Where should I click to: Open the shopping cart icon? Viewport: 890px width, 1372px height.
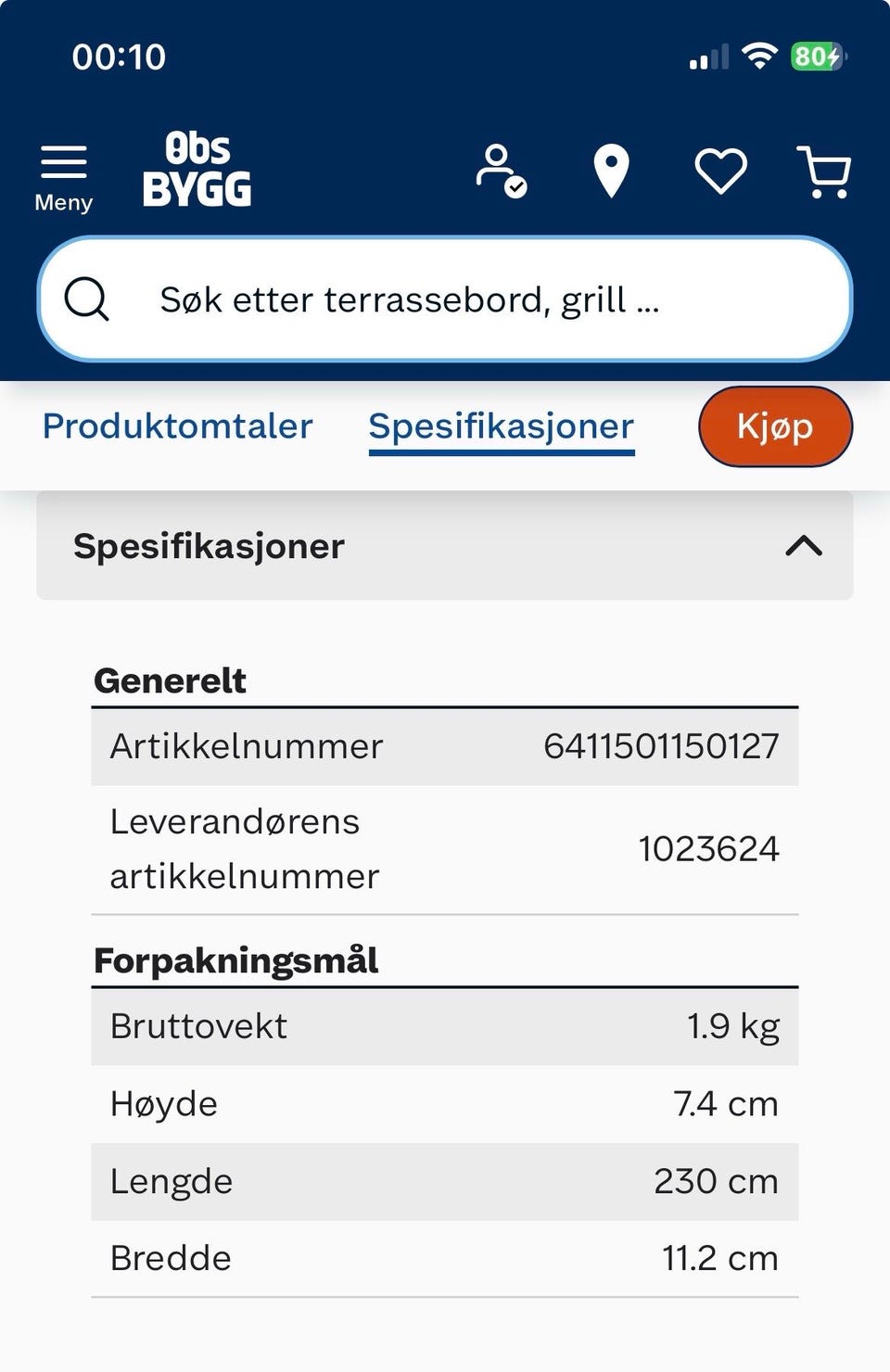pyautogui.click(x=824, y=172)
